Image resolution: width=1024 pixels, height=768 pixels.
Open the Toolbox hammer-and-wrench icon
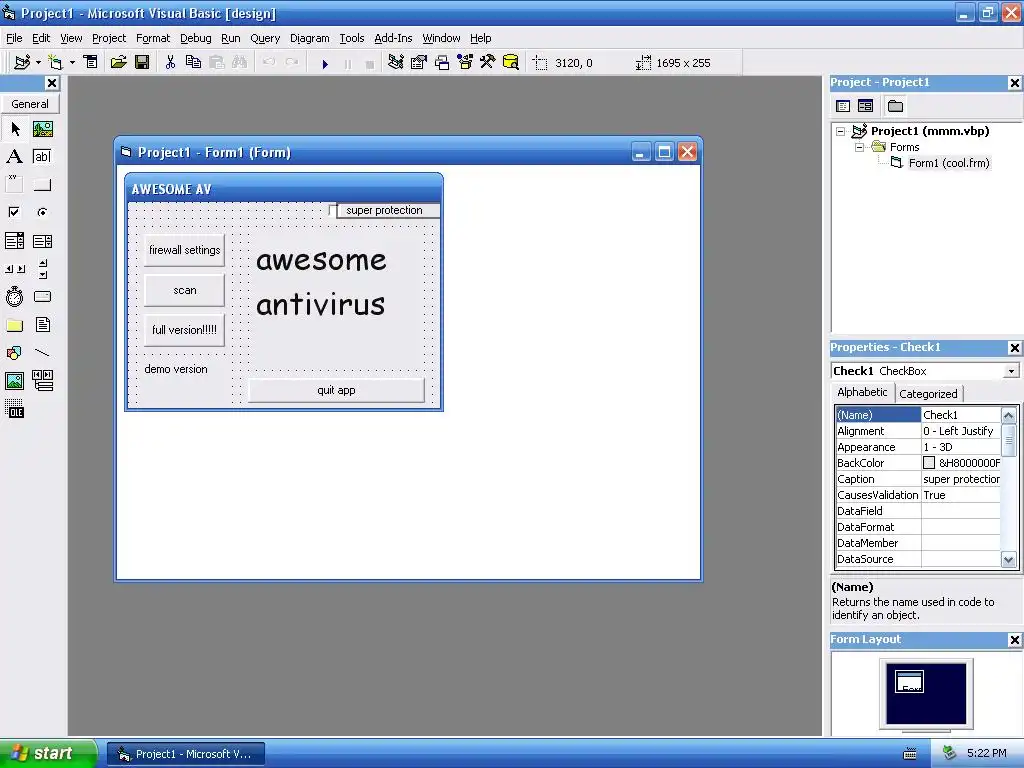click(488, 63)
